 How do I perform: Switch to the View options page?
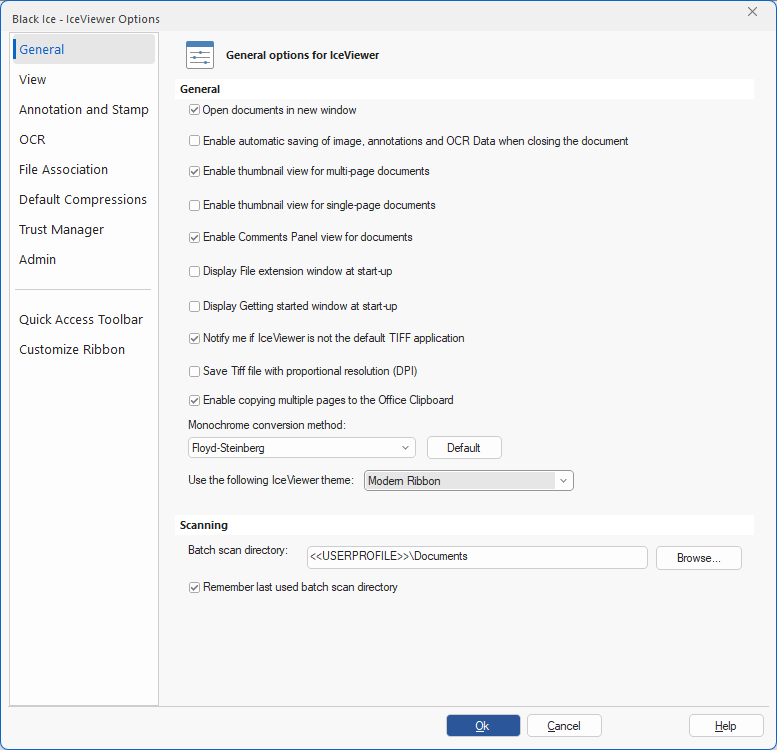pos(33,80)
